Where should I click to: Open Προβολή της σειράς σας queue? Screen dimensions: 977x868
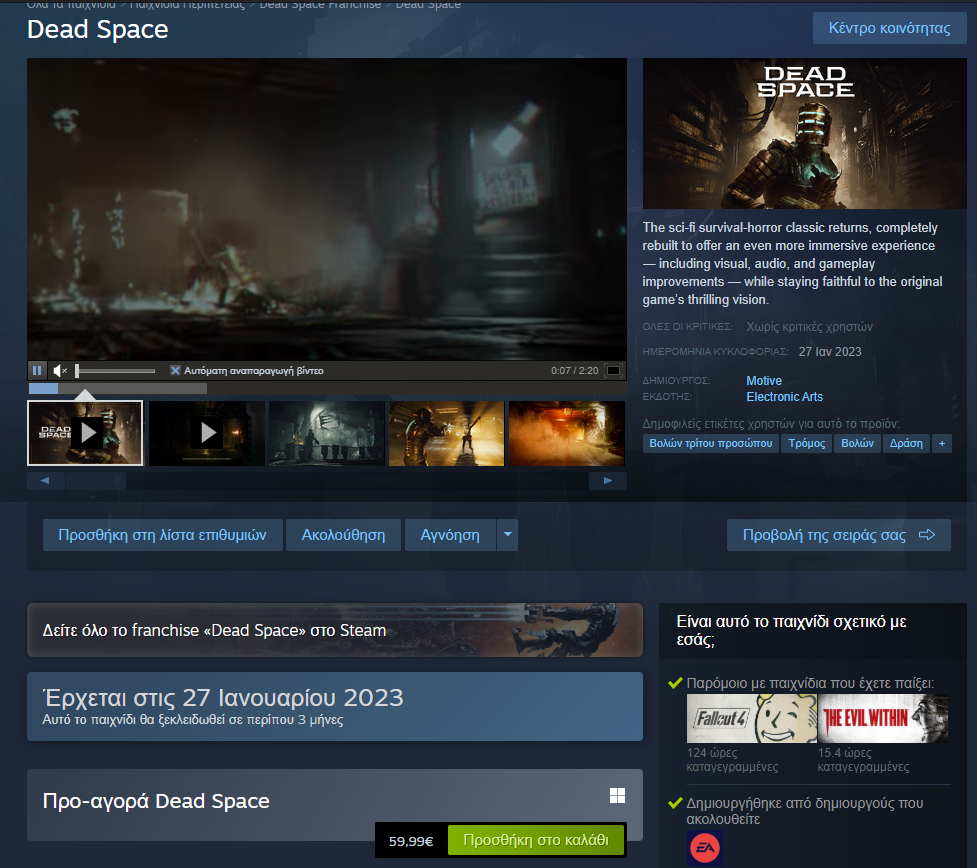pos(839,535)
